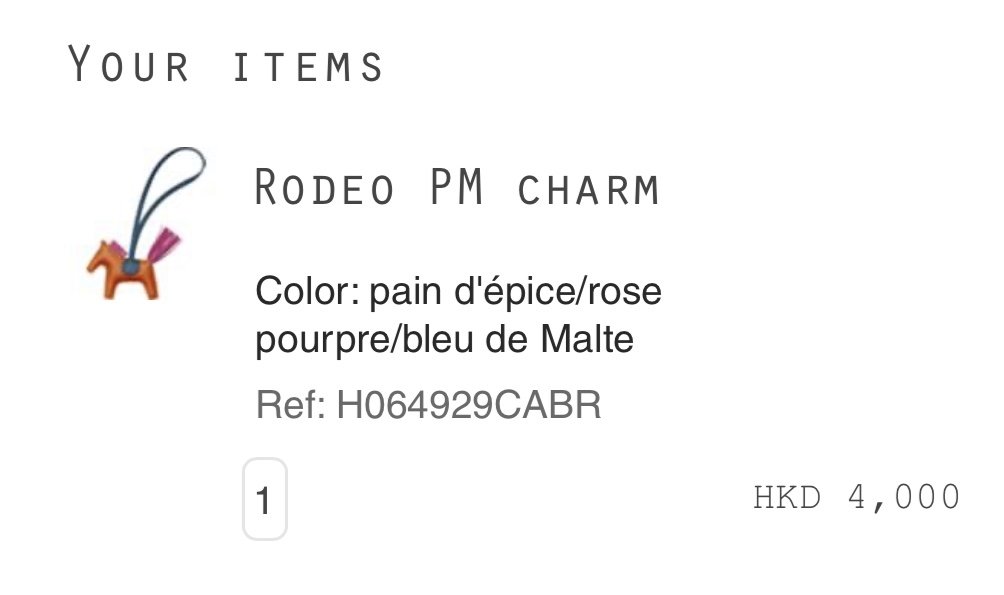Image resolution: width=1004 pixels, height=595 pixels.
Task: Click the word Your in heading
Action: click(x=129, y=64)
